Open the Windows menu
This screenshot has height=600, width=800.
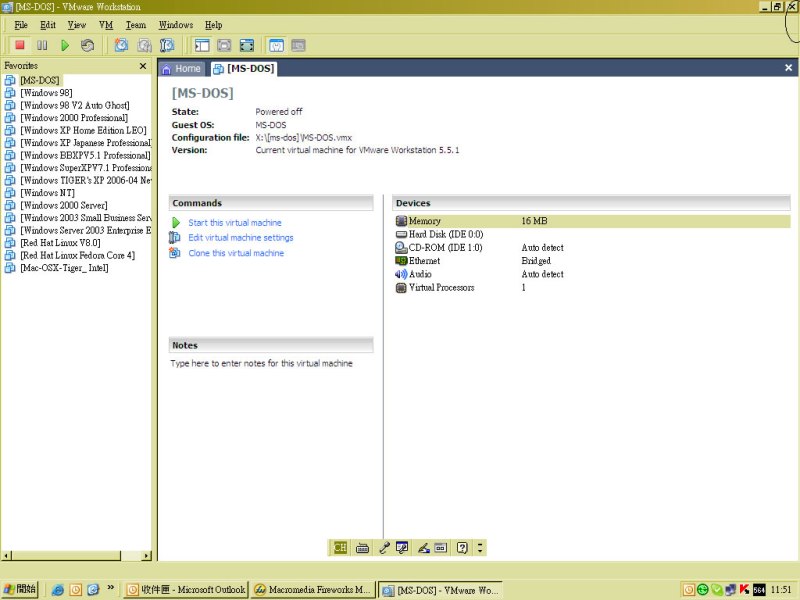(x=176, y=24)
